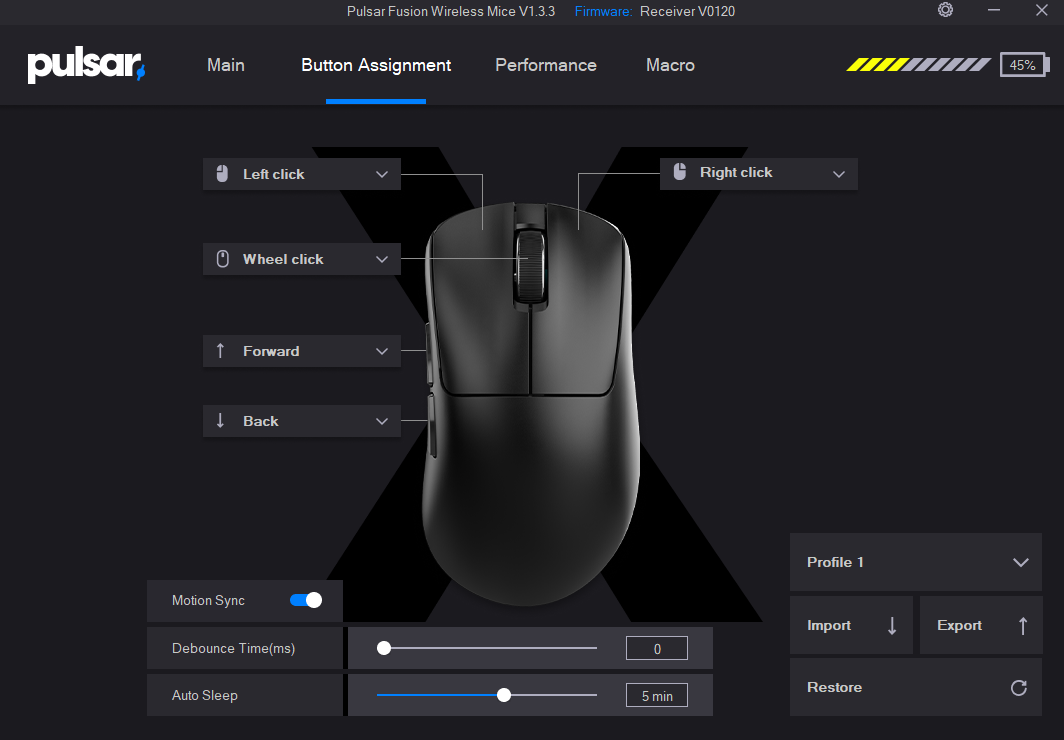Click the Pulsar logo
The width and height of the screenshot is (1064, 740).
pyautogui.click(x=86, y=66)
